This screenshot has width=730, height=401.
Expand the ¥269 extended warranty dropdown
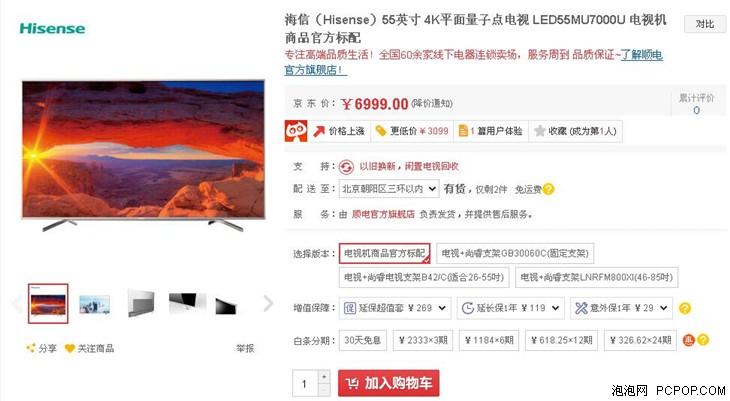click(395, 308)
